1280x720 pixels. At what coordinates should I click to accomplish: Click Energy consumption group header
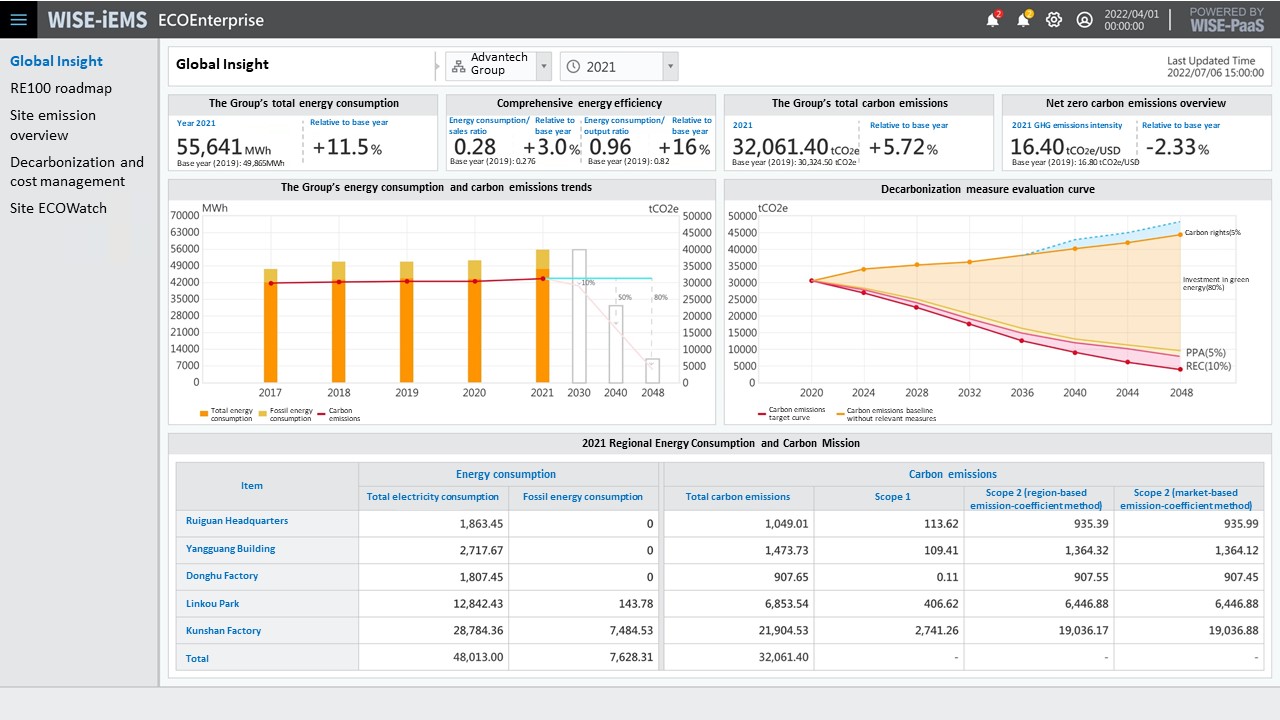tap(506, 474)
